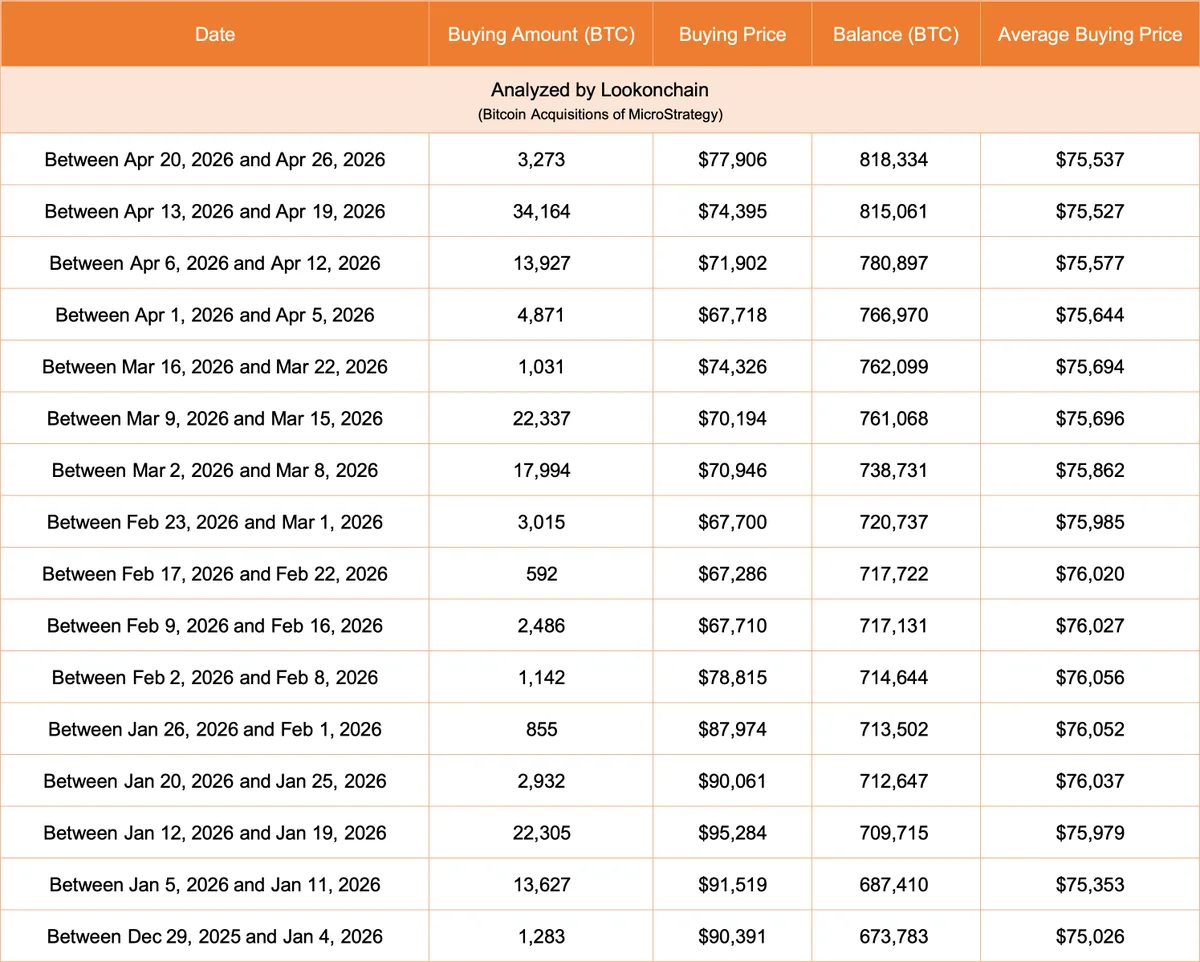Click average price $75,694
This screenshot has height=962, width=1200.
pos(1090,367)
